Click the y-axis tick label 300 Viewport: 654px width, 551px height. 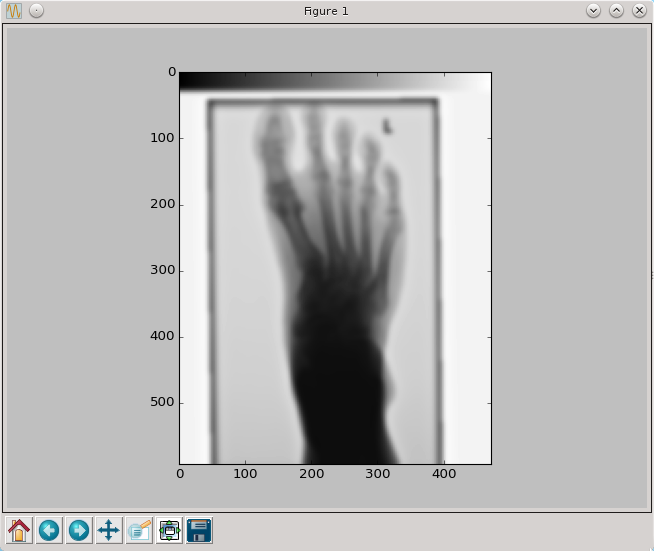coord(162,270)
